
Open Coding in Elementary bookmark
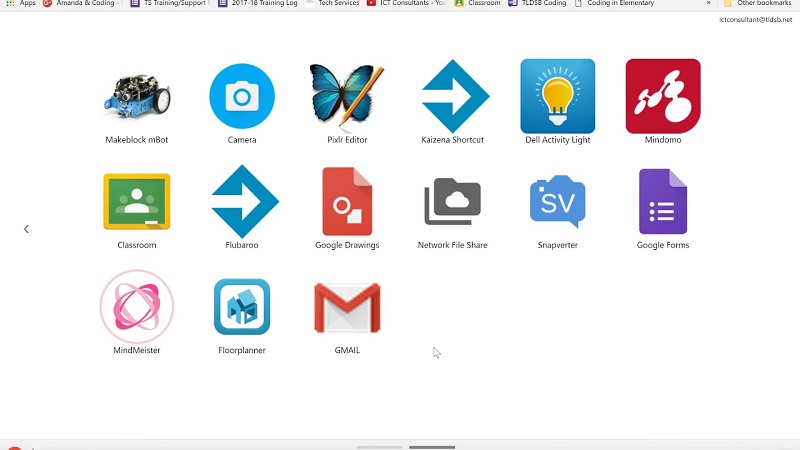click(614, 3)
